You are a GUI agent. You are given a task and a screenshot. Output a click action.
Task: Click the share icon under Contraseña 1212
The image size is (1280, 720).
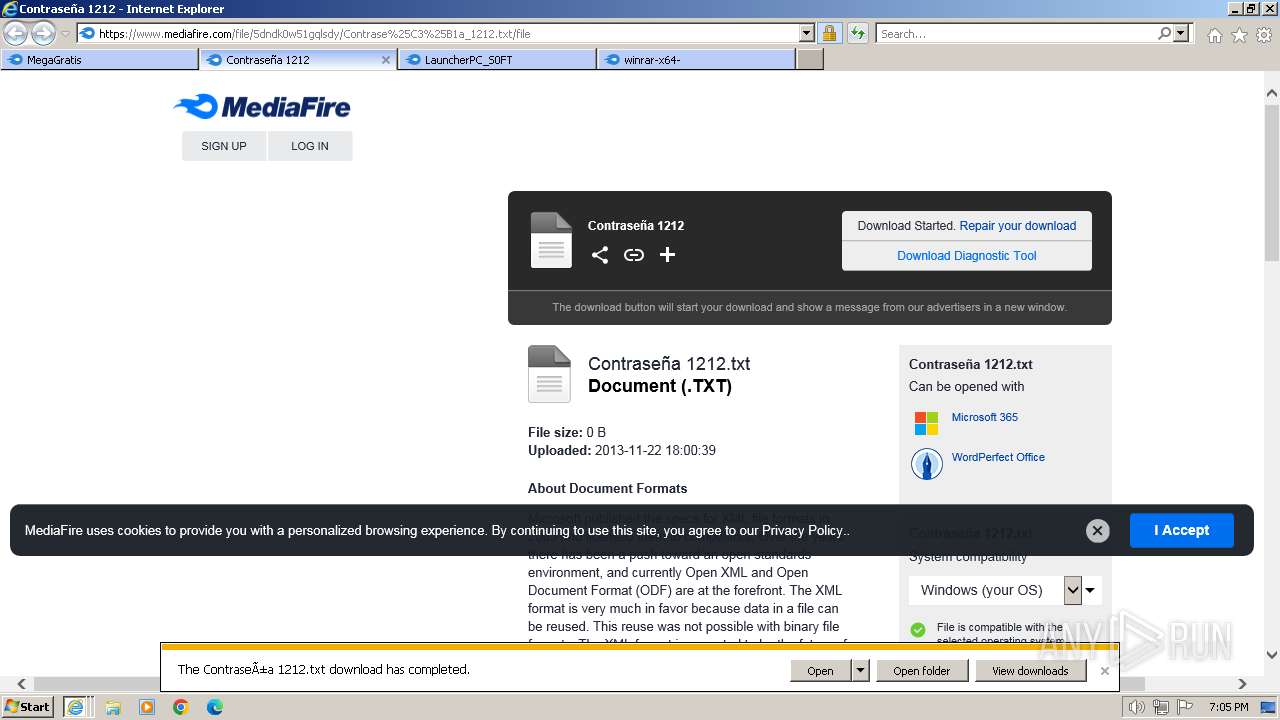600,255
